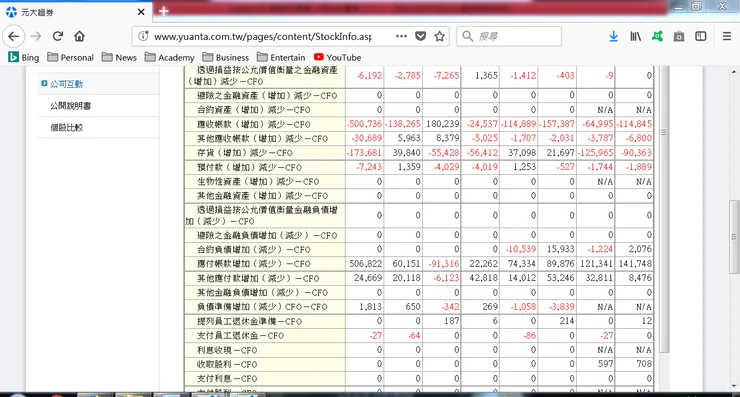
Task: Select row label 支付利息－CFO
Action: pos(227,379)
